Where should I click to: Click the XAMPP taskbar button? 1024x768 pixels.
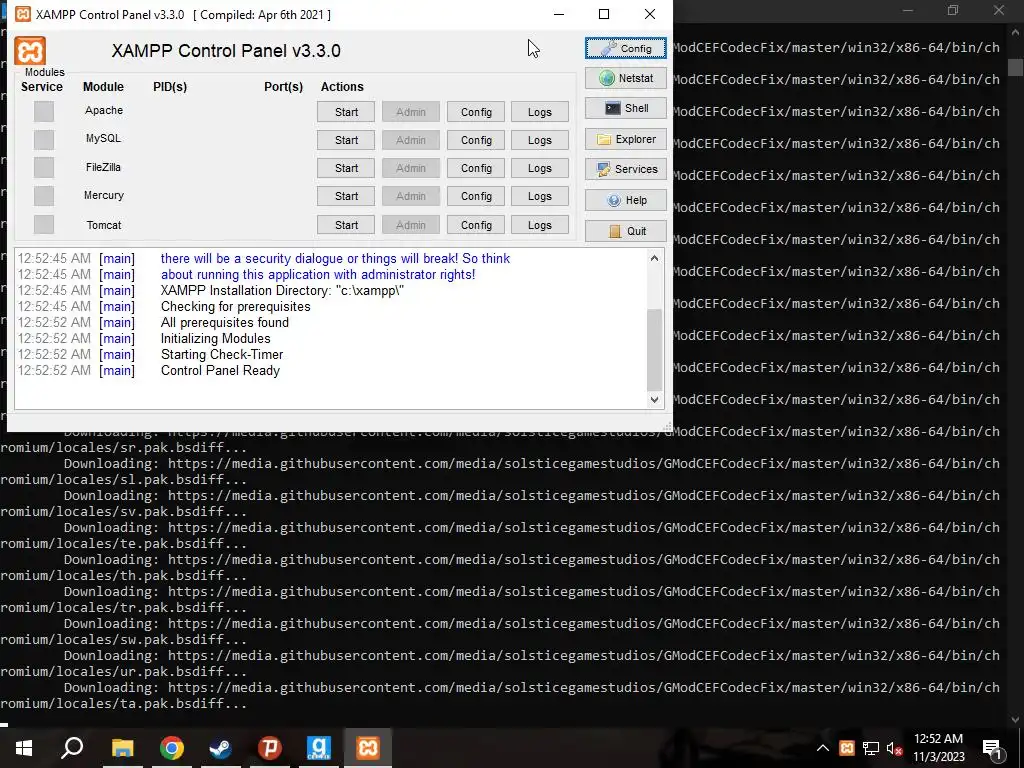368,748
